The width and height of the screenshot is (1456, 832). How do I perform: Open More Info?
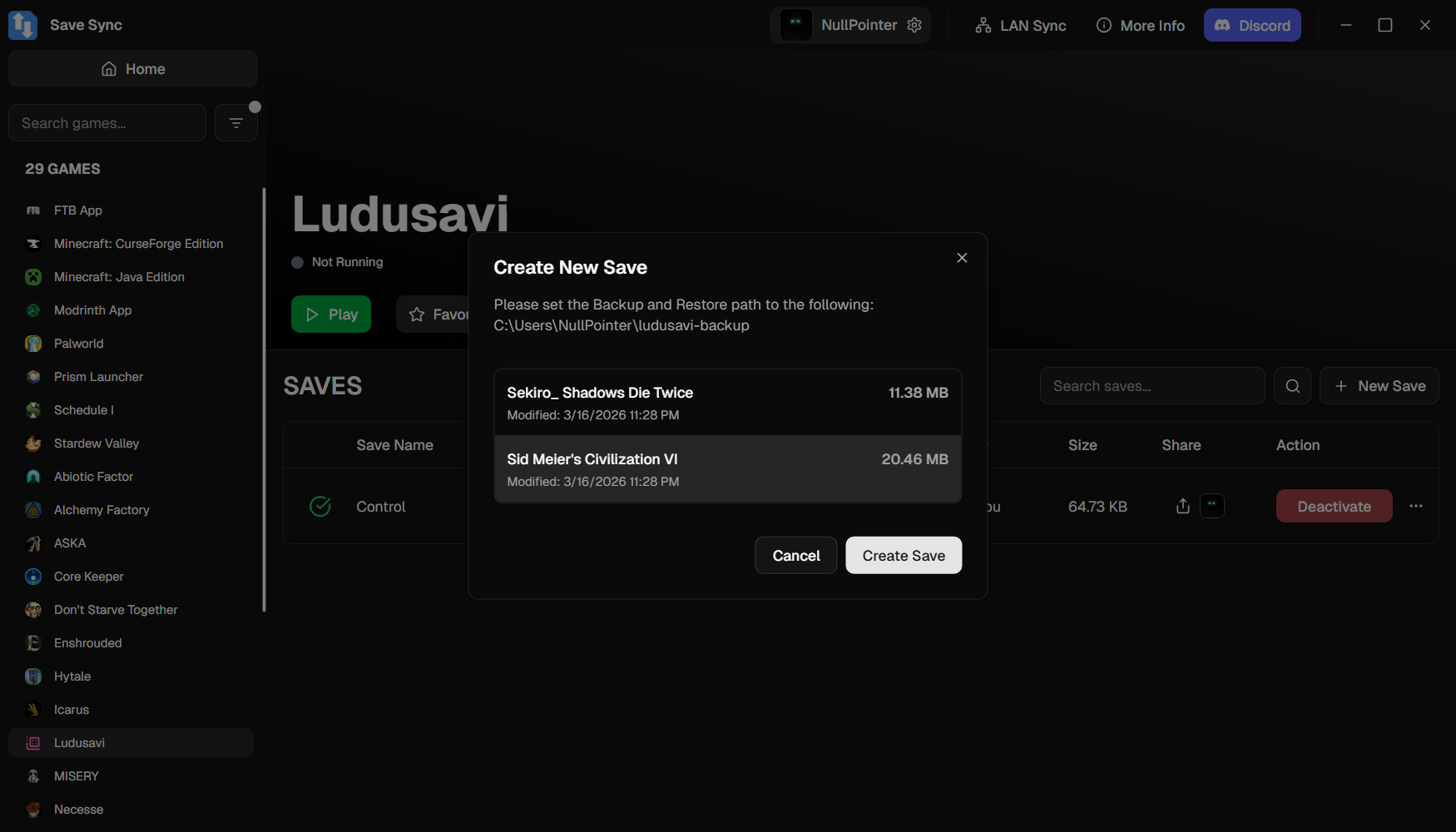click(x=1140, y=25)
